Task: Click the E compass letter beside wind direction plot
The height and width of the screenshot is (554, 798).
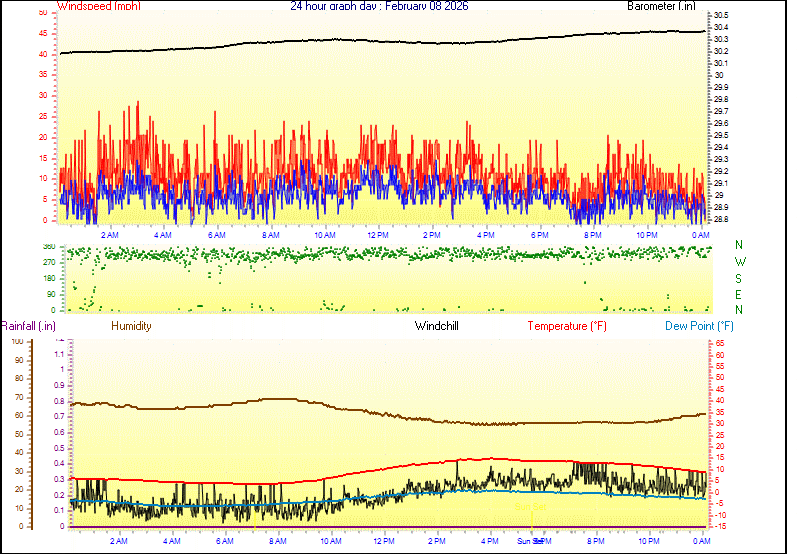Action: [x=739, y=295]
